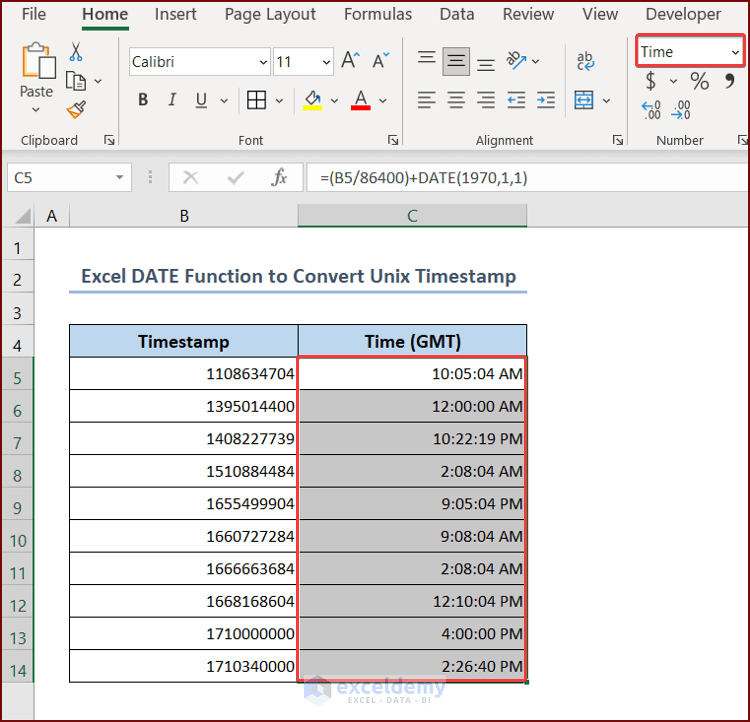Click Wrap Text icon
The height and width of the screenshot is (722, 750).
pos(585,61)
